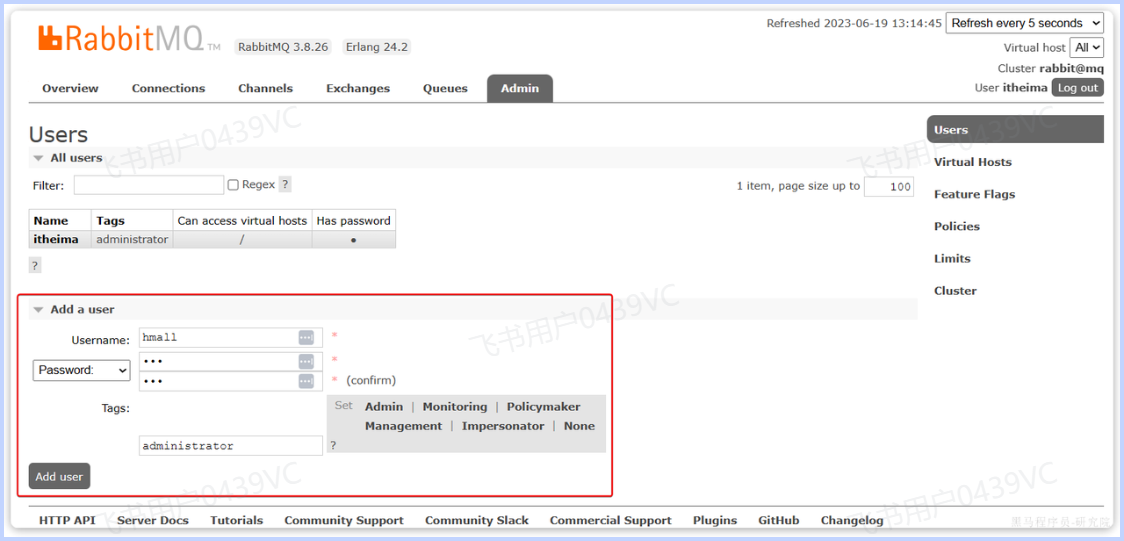Image resolution: width=1124 pixels, height=541 pixels.
Task: Switch to the Overview tab
Action: [70, 88]
